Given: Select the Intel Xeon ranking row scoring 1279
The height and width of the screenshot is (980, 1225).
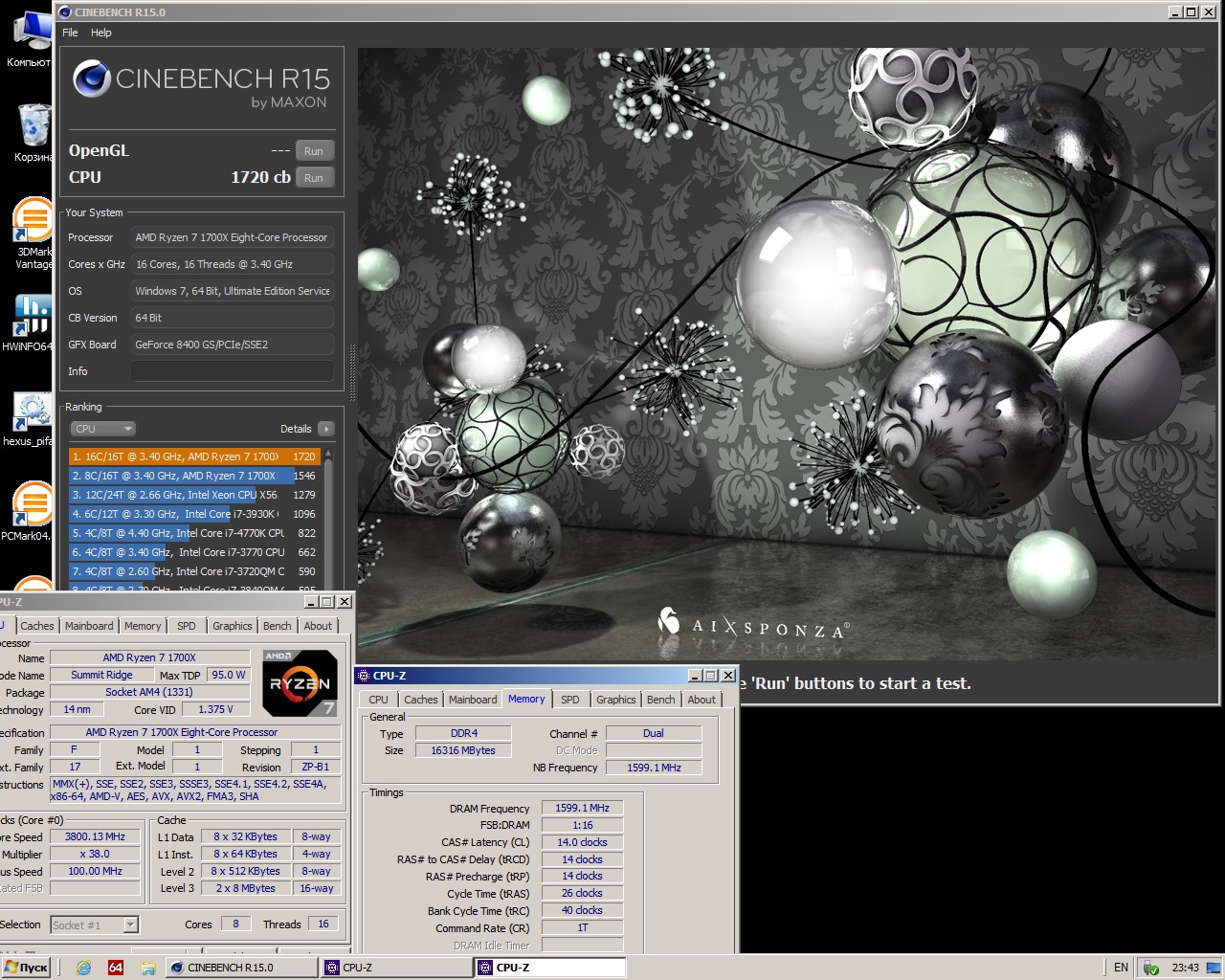Looking at the screenshot, I should point(194,495).
